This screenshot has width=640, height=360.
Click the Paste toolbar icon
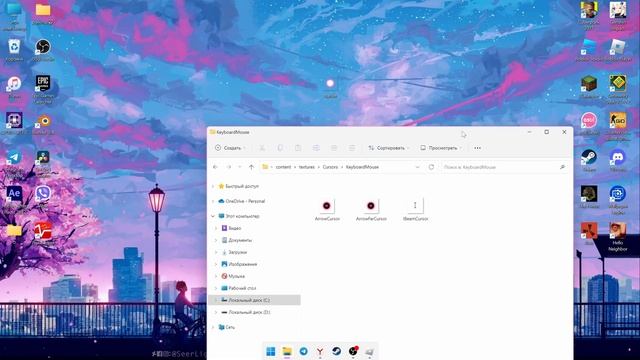point(298,148)
